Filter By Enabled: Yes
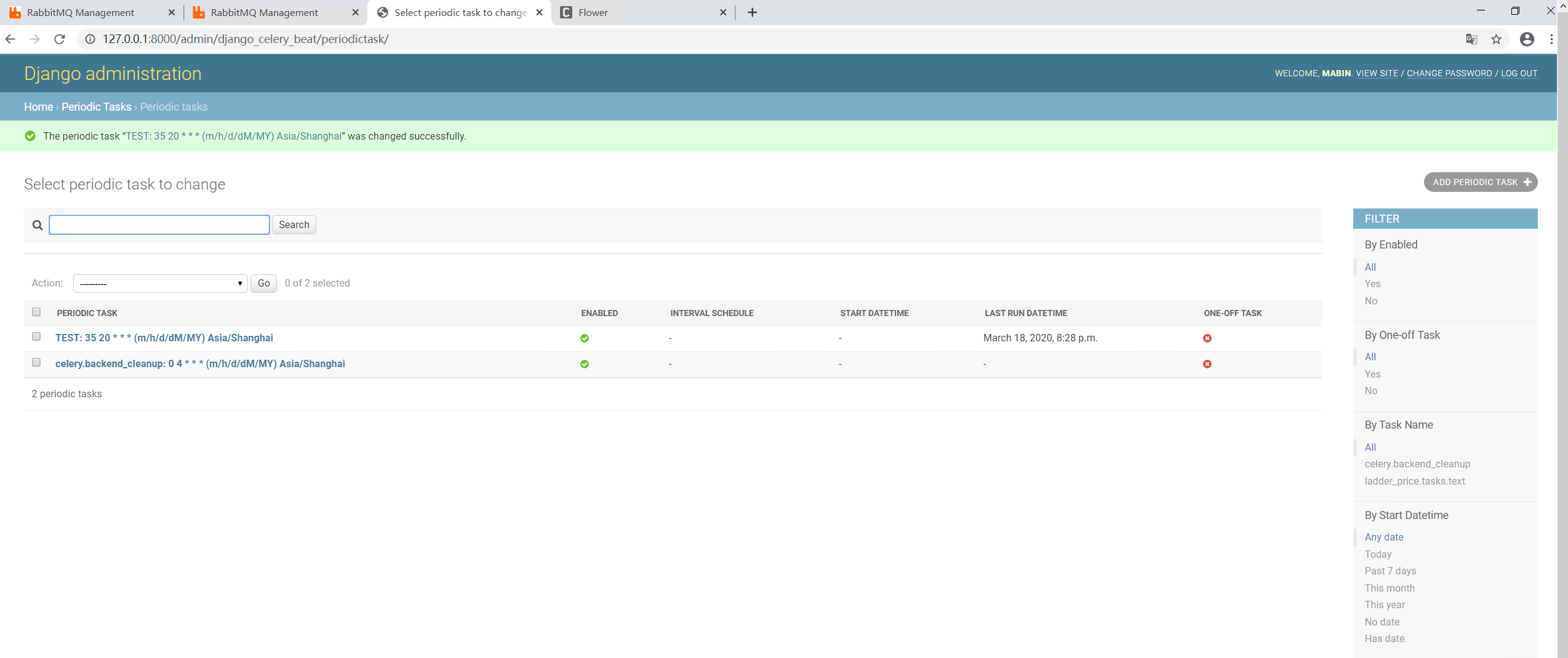Viewport: 1568px width, 658px height. [x=1372, y=283]
